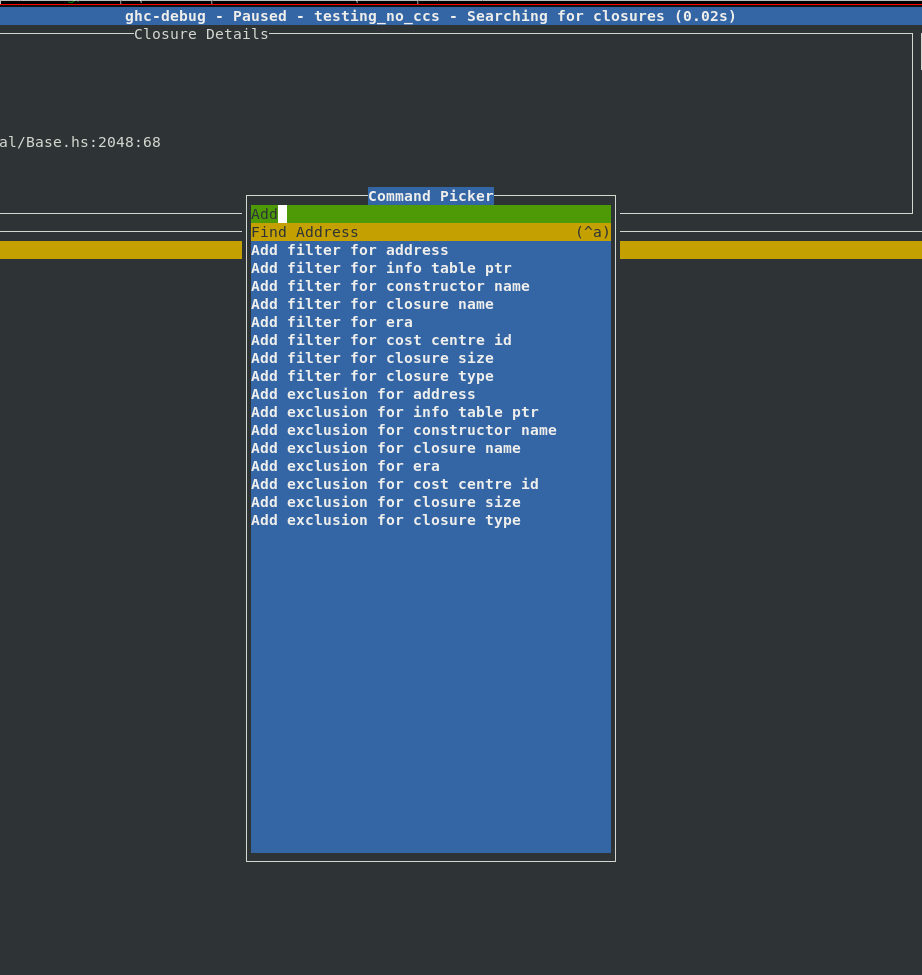Choose Add filter for address
Viewport: 922px width, 975px height.
point(350,250)
